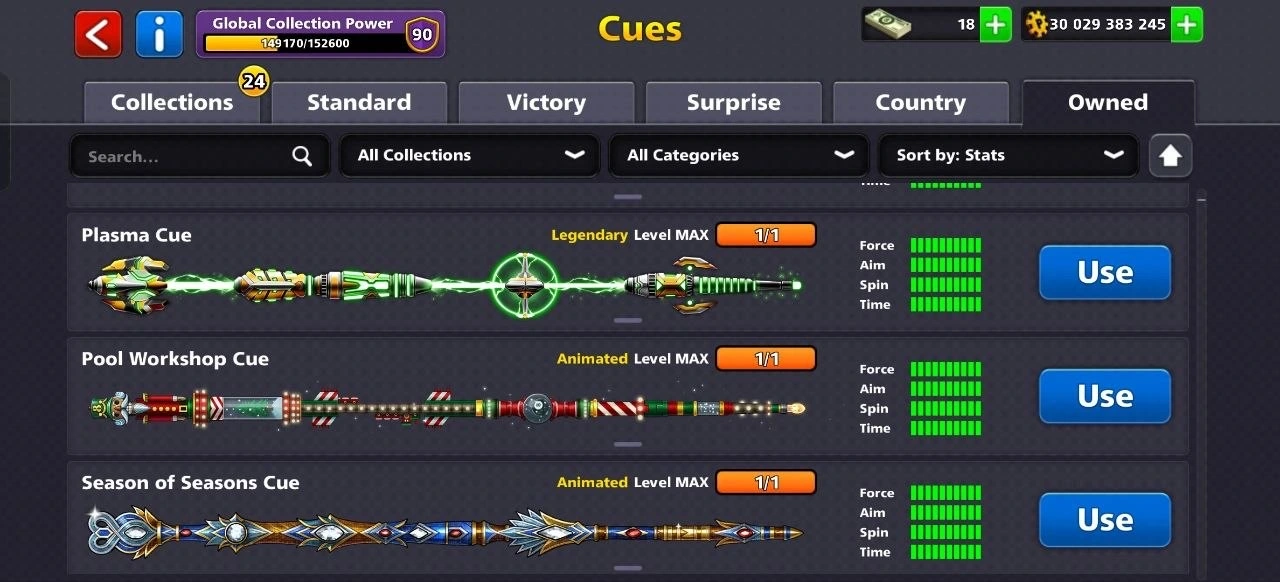This screenshot has height=582, width=1280.
Task: Open the blue info icon
Action: point(159,34)
